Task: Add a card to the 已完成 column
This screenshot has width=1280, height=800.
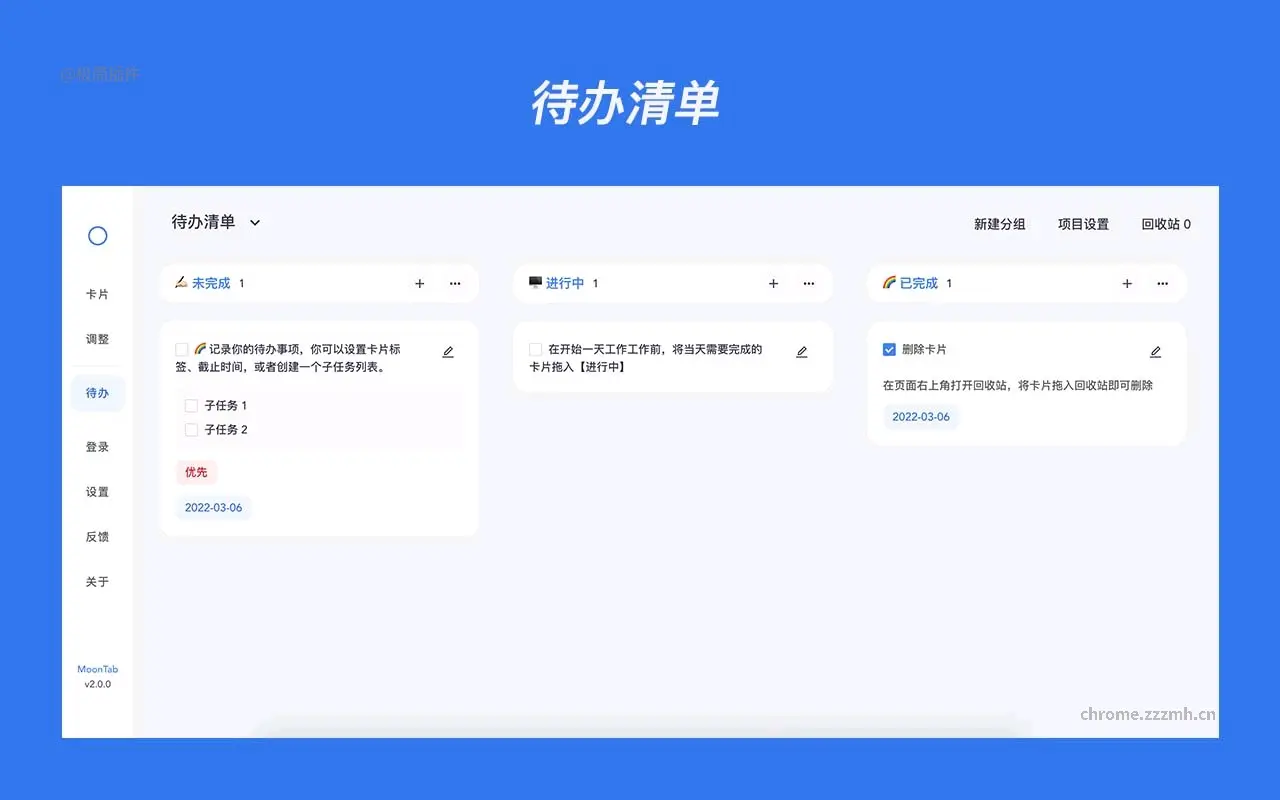Action: (x=1127, y=283)
